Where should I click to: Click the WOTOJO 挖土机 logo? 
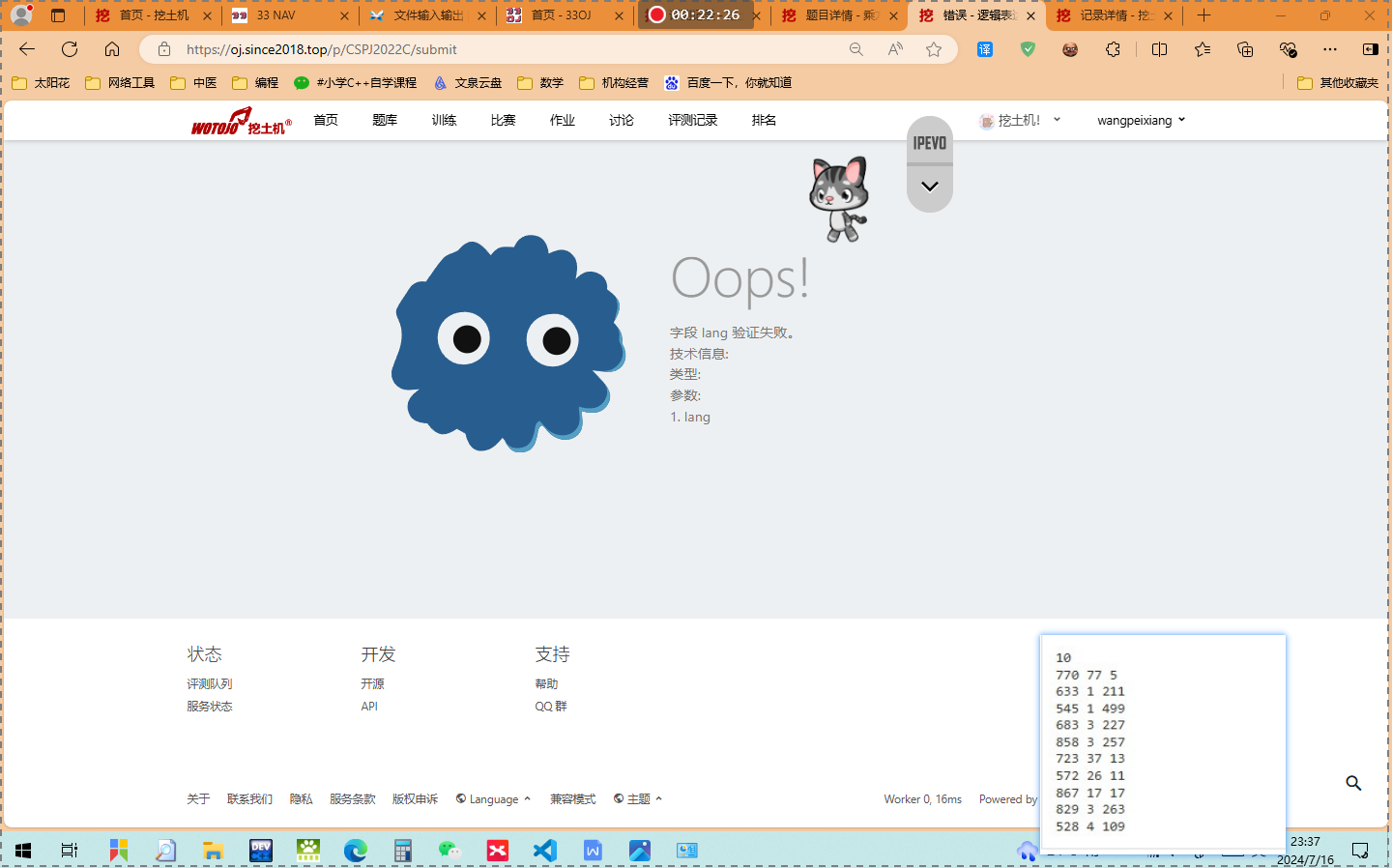coord(241,121)
